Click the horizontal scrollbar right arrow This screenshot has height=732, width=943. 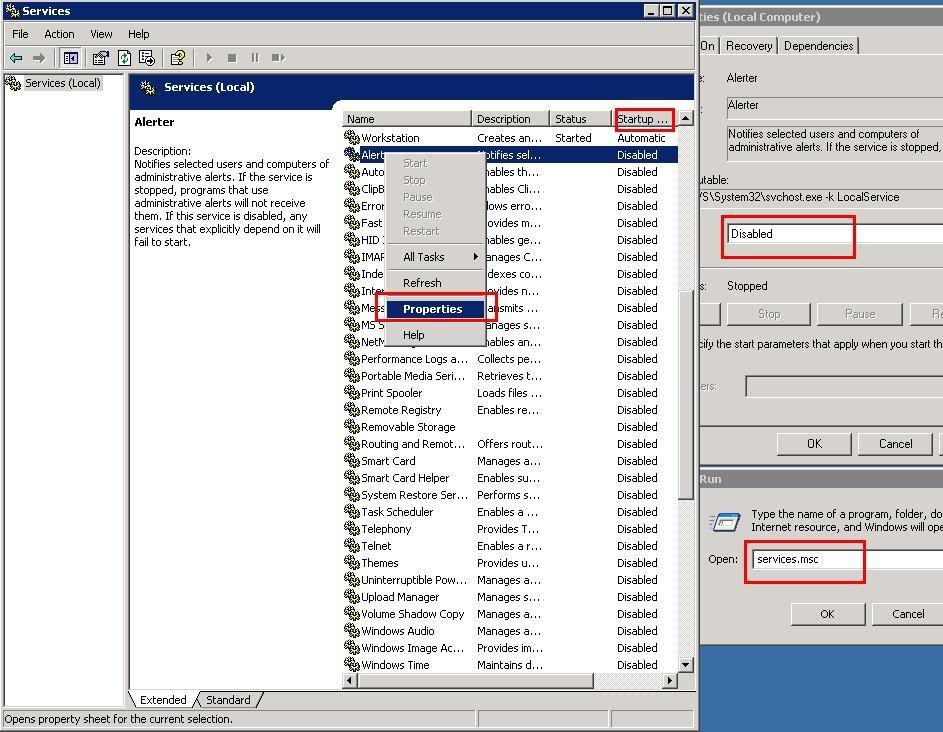coord(669,680)
